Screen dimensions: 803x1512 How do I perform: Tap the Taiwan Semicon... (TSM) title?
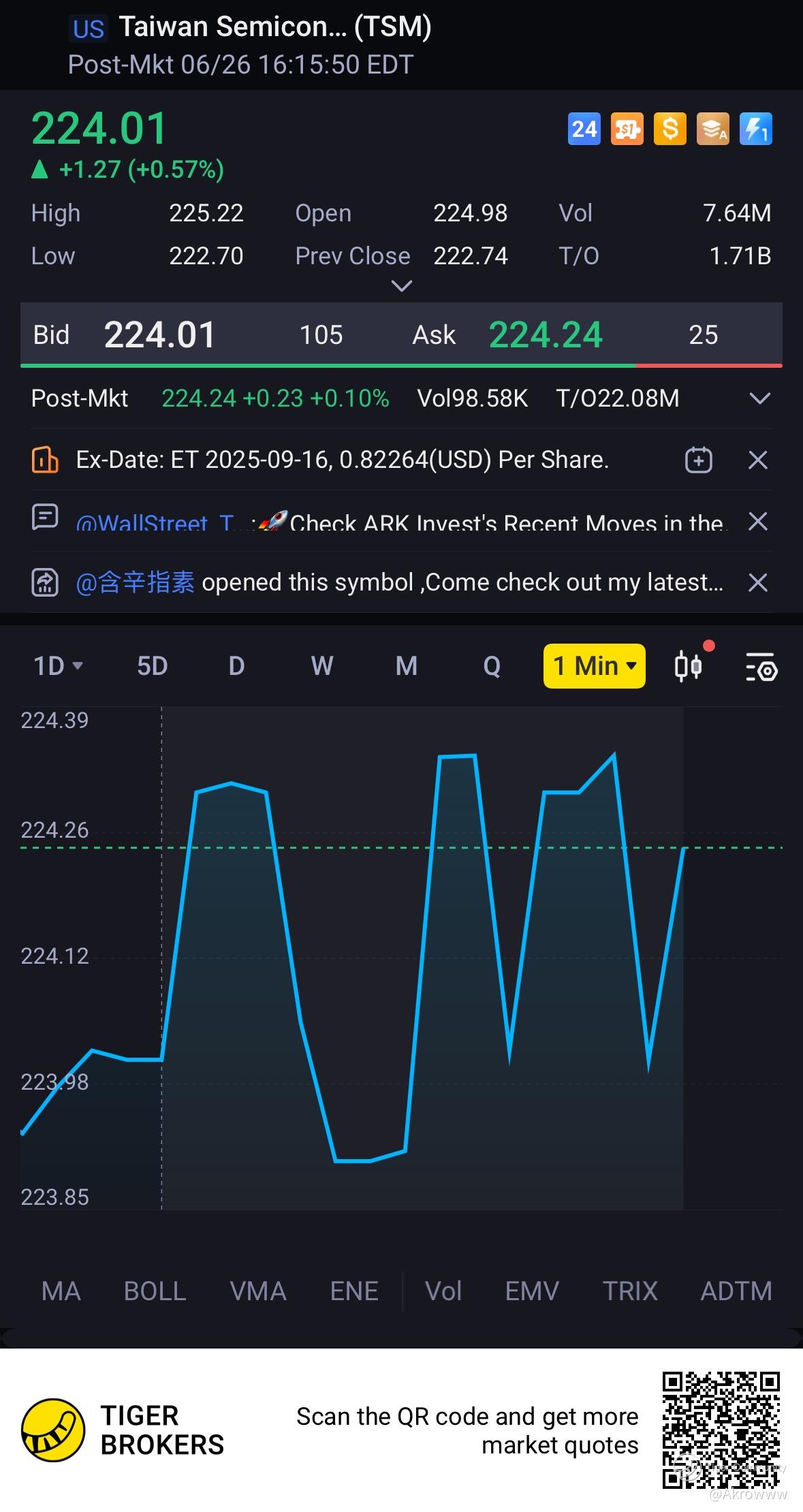[x=274, y=27]
